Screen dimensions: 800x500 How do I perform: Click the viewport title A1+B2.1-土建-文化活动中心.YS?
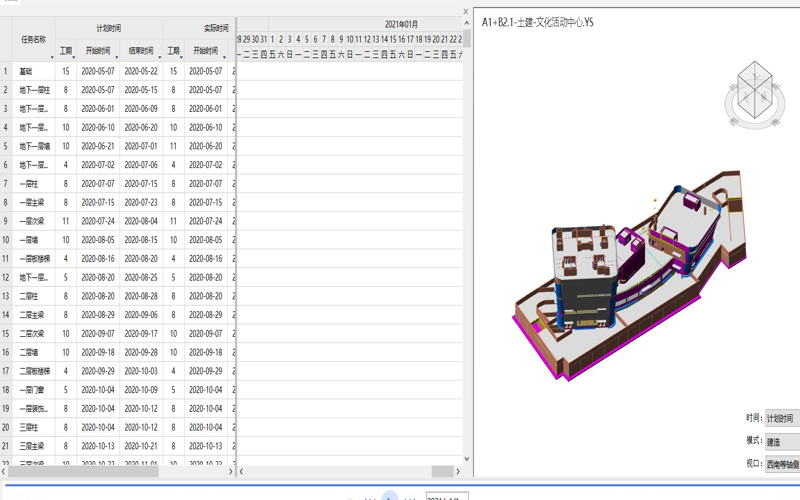pos(537,22)
